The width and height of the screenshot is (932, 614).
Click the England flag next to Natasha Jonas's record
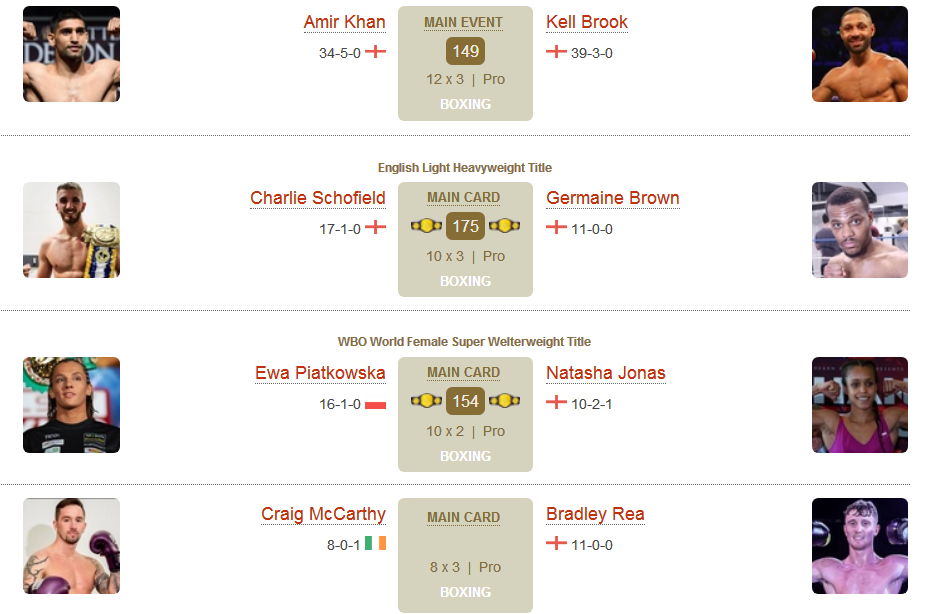click(556, 402)
